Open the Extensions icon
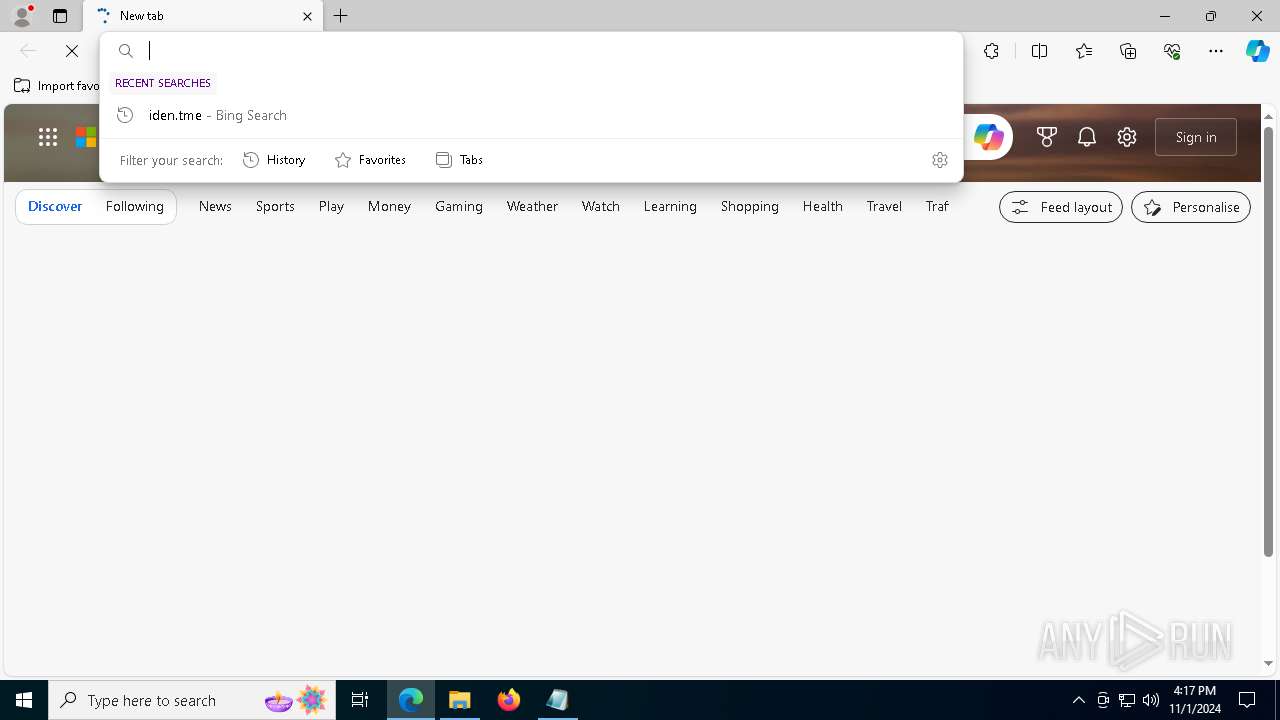1280x720 pixels. coord(991,51)
